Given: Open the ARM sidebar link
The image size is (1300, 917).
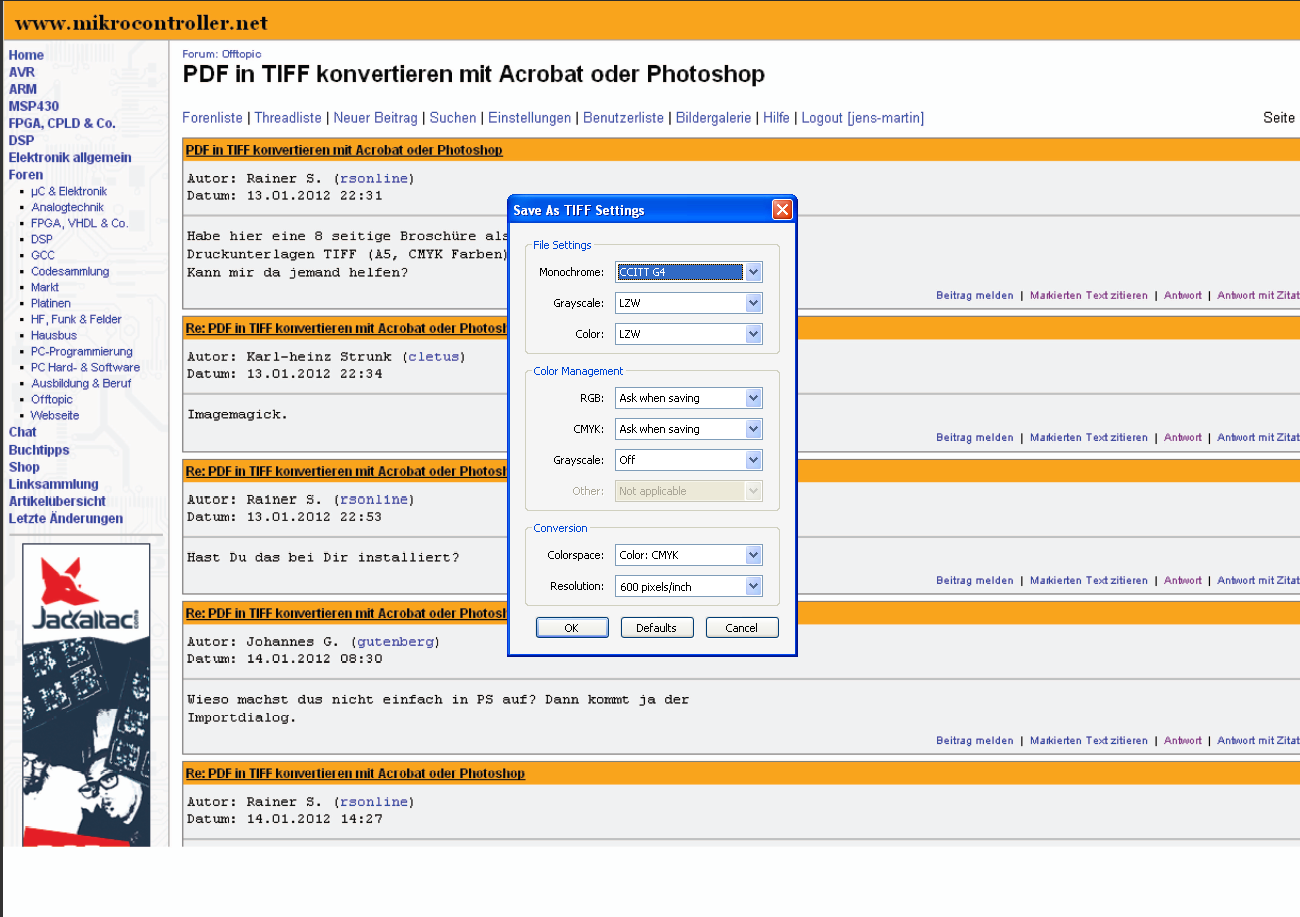Looking at the screenshot, I should tap(22, 89).
